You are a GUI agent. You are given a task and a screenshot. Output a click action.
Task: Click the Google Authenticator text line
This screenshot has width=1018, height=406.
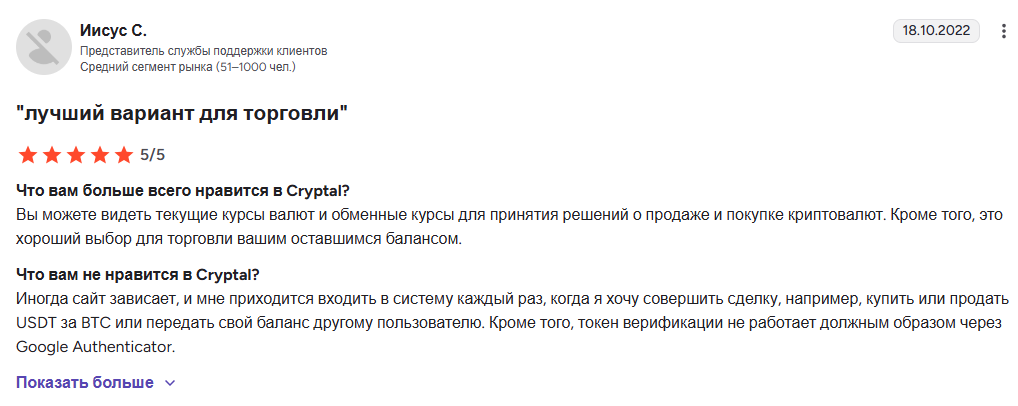pos(96,347)
